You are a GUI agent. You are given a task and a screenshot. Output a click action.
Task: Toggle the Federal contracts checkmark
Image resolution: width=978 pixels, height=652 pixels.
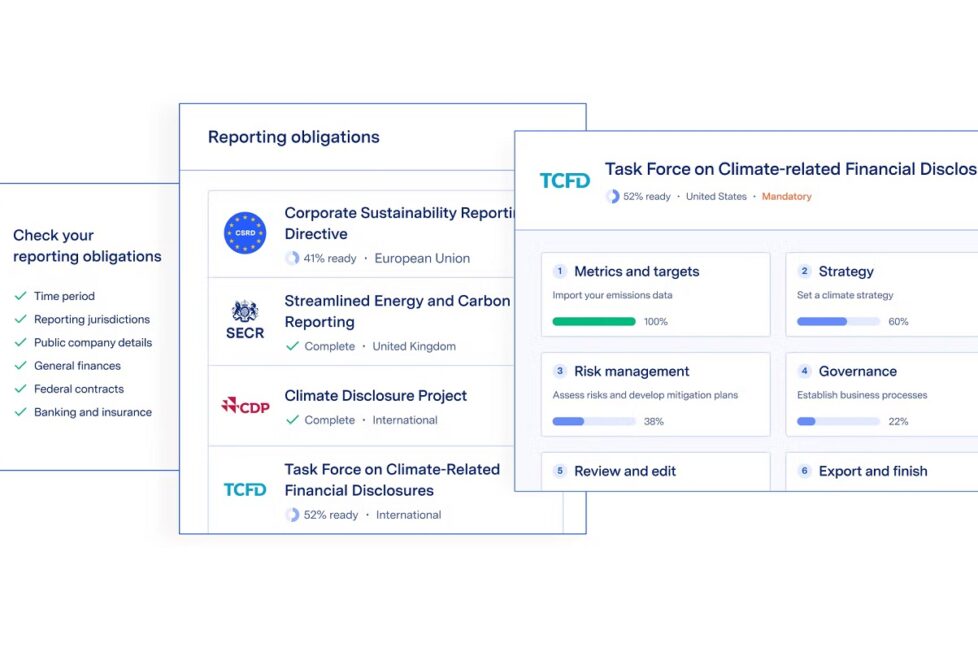20,389
